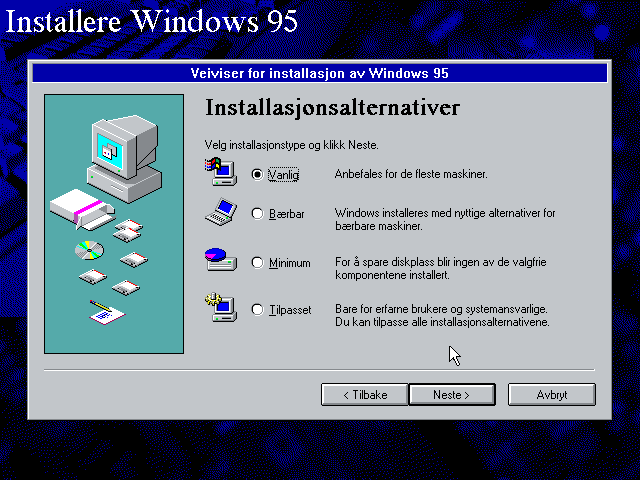Click the Tilpasset gear computer icon
This screenshot has width=640, height=480.
[x=221, y=307]
